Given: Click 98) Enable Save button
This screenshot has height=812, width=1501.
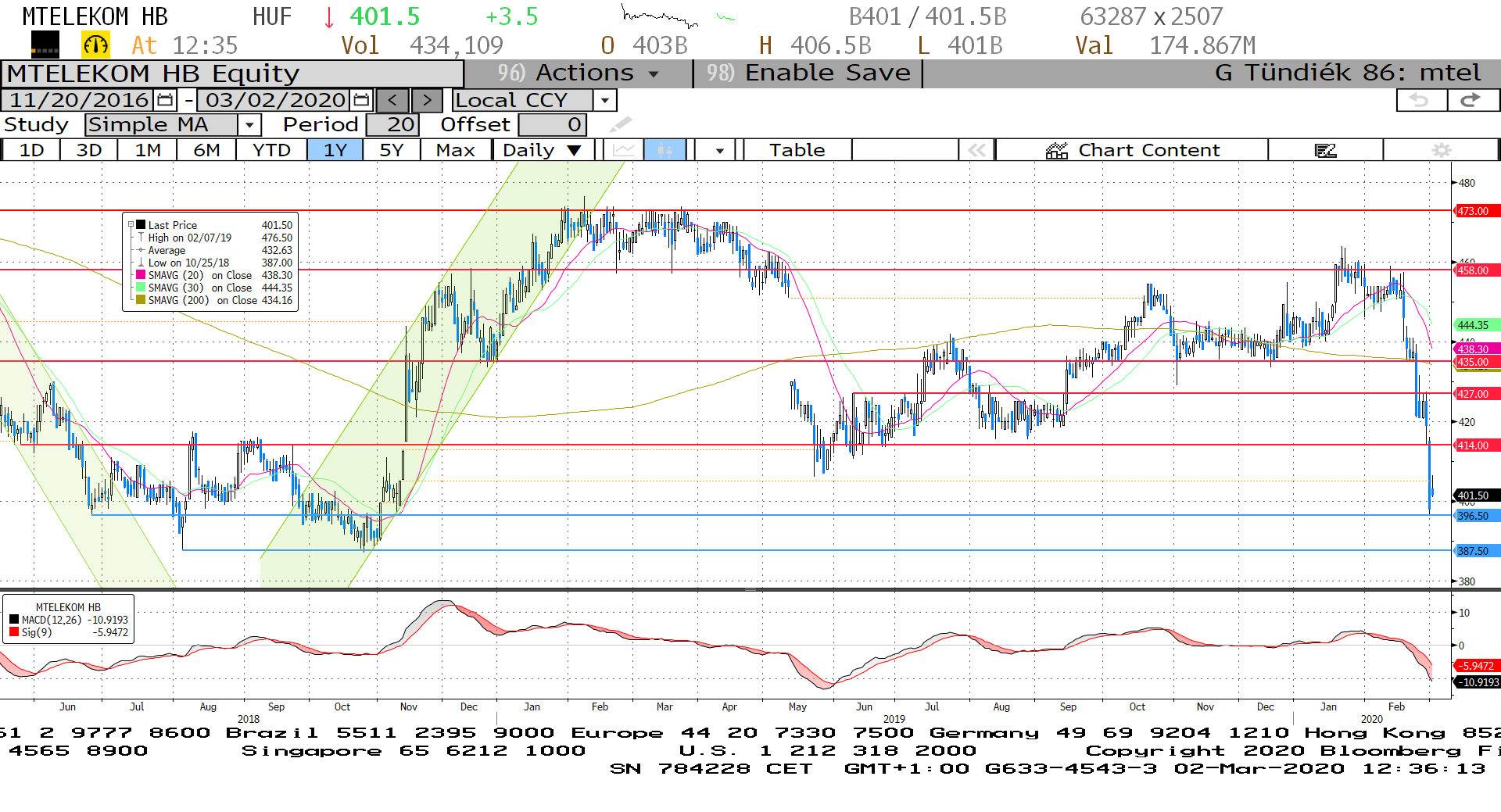Looking at the screenshot, I should (x=808, y=73).
